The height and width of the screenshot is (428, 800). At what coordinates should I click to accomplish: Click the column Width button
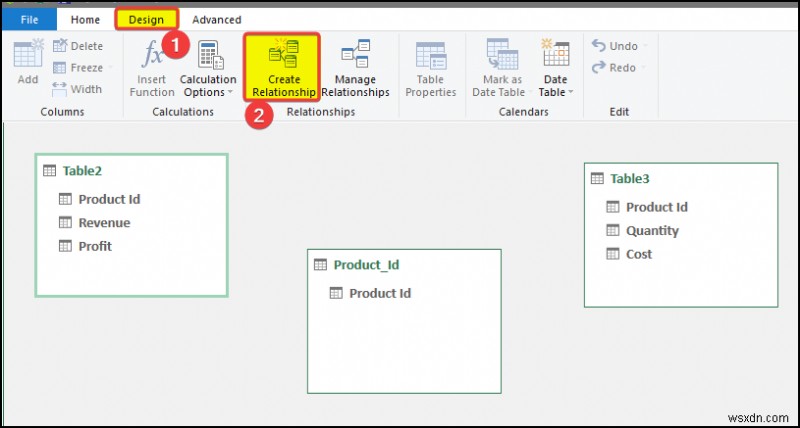point(78,89)
